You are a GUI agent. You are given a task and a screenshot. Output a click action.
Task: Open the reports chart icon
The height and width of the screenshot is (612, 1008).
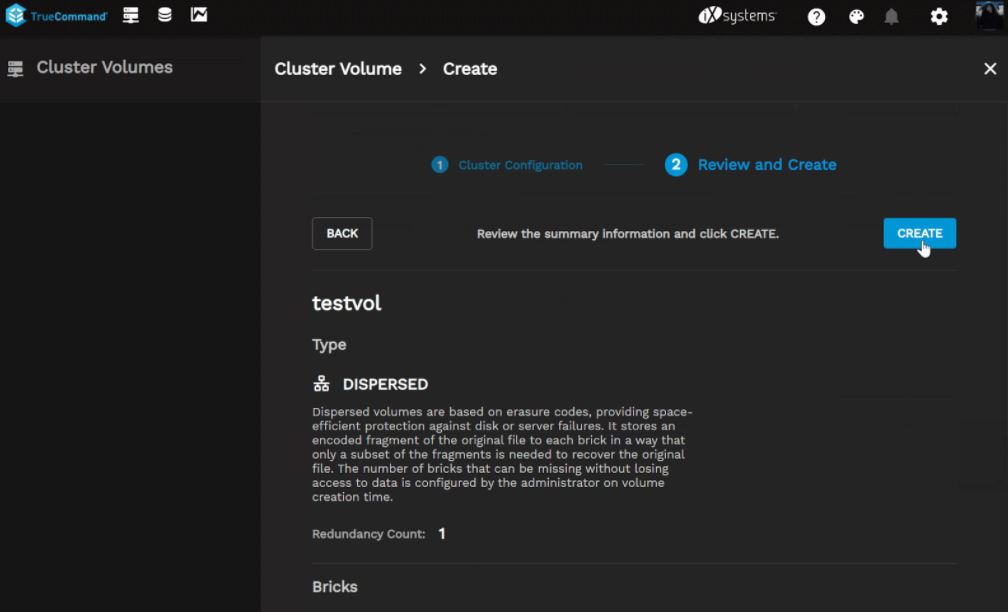(199, 15)
